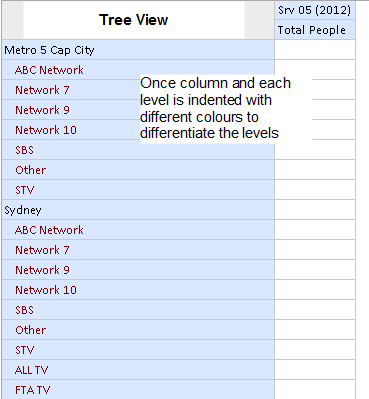Click ABC Network under Metro 5 Cap City
369x399 pixels.
click(x=49, y=70)
